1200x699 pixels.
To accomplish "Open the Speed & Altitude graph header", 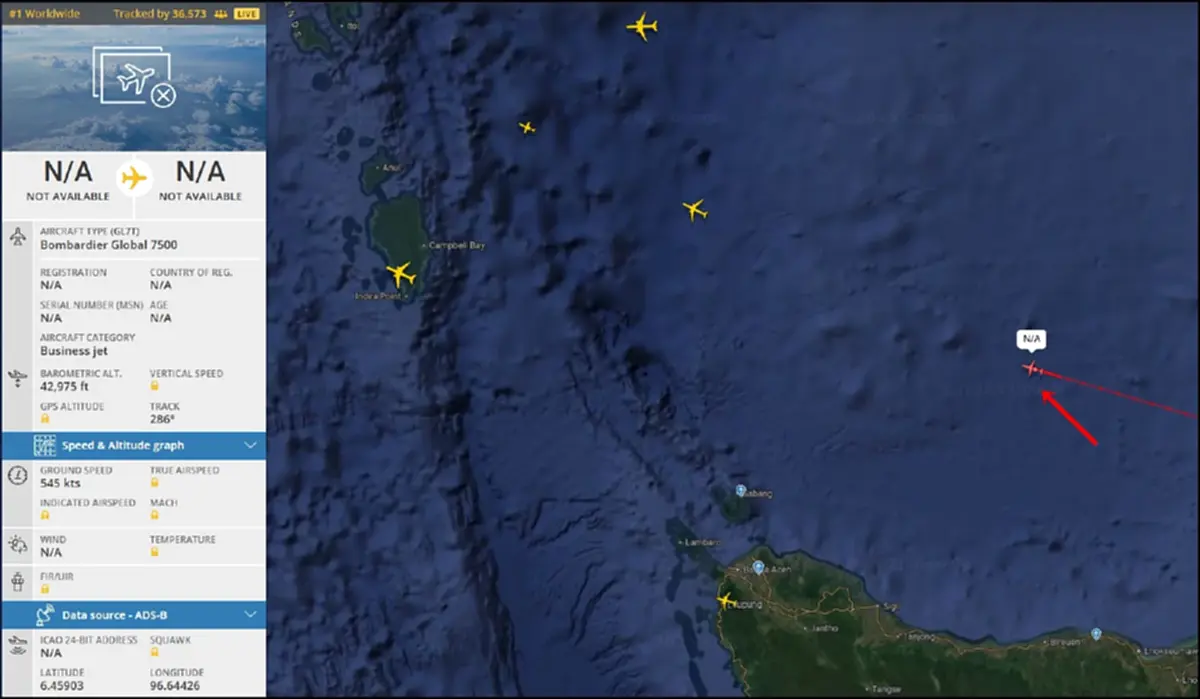I will coord(134,445).
